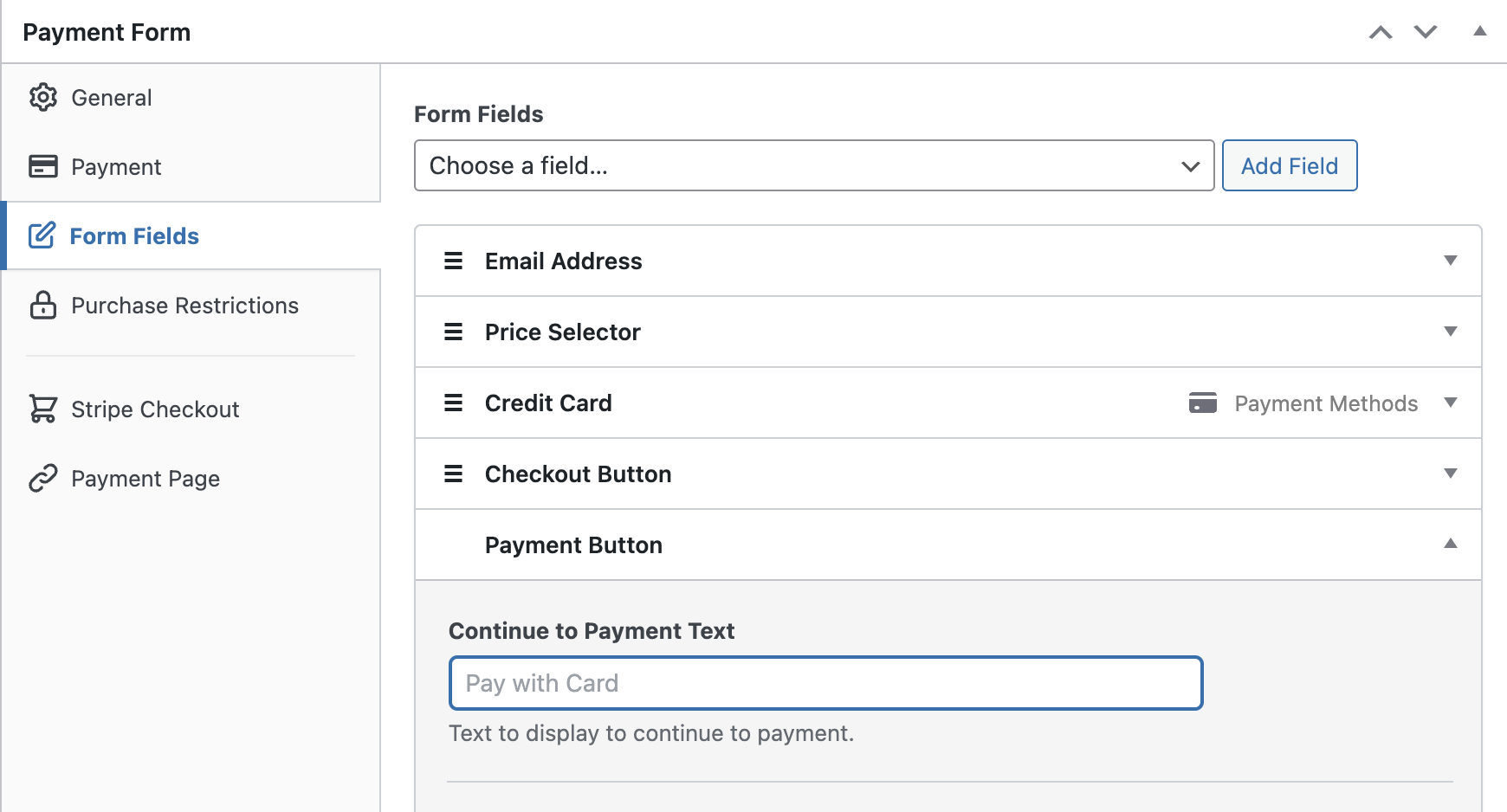Expand the Credit Card field settings
Image resolution: width=1507 pixels, height=812 pixels.
coord(1449,403)
